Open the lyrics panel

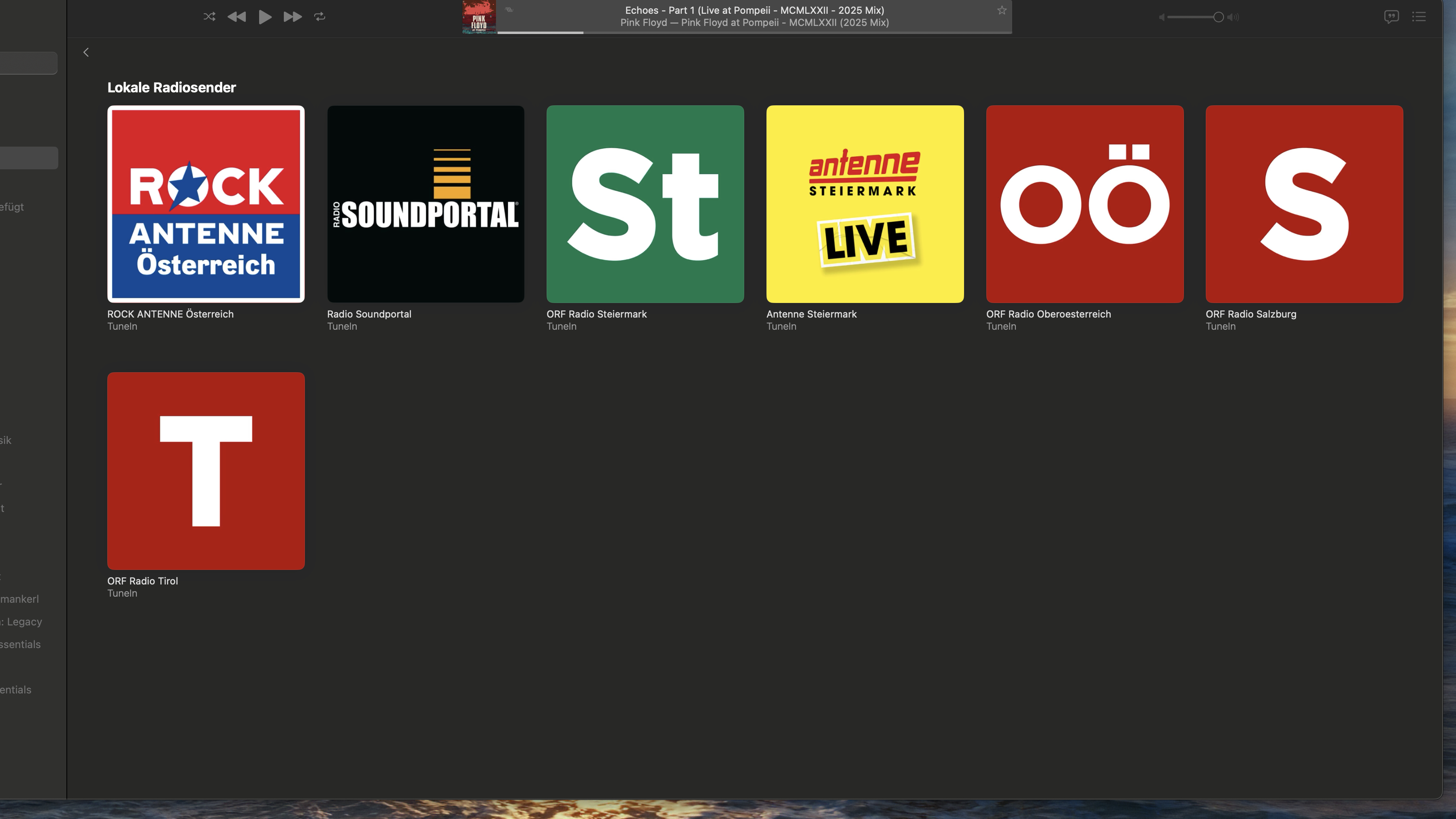coord(1391,16)
